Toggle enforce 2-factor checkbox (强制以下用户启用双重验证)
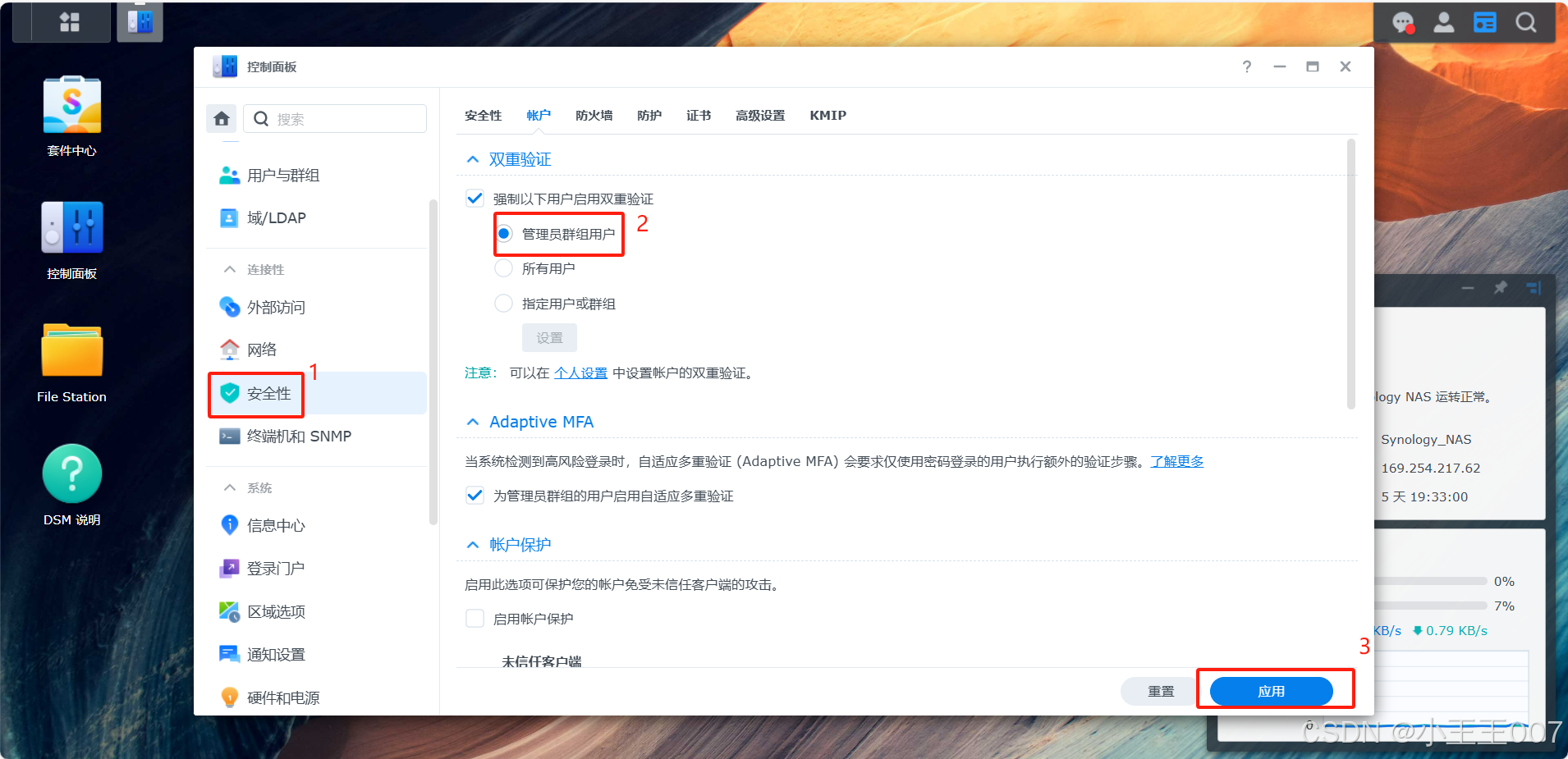The height and width of the screenshot is (759, 1568). pos(475,199)
